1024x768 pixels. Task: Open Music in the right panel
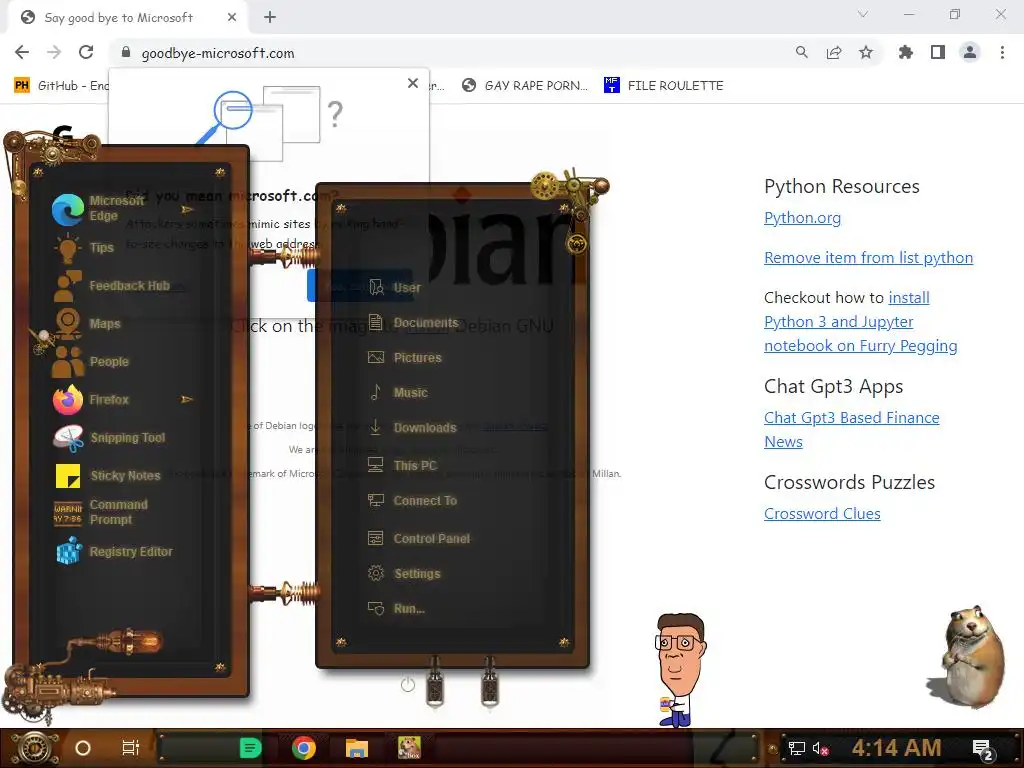pyautogui.click(x=398, y=392)
